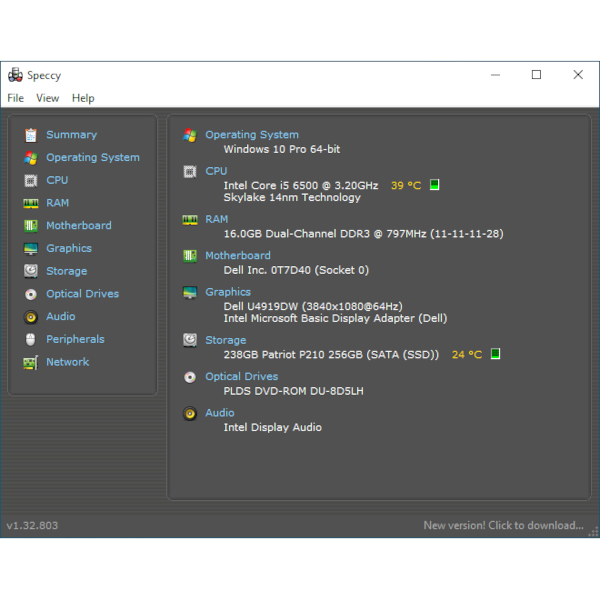Screen dimensions: 600x600
Task: Click the Graphics monitor icon in summary pane
Action: (x=190, y=292)
